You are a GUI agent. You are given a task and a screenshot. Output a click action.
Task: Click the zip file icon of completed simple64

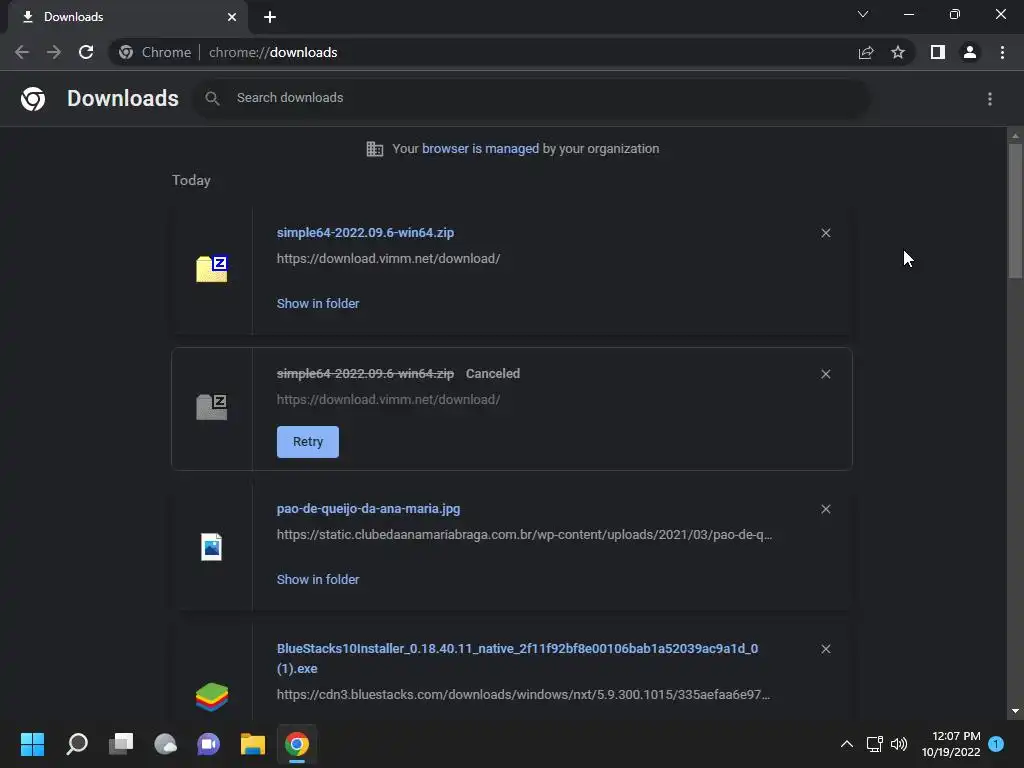coord(212,268)
